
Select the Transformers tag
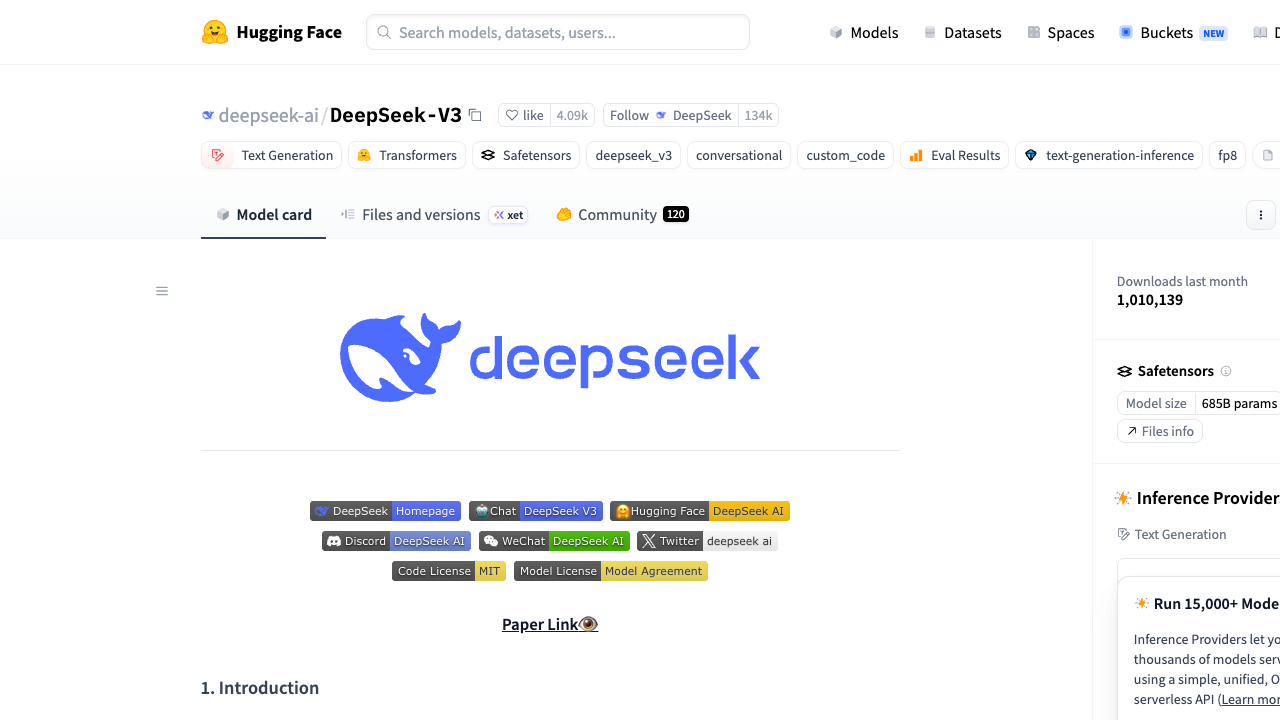pyautogui.click(x=407, y=155)
